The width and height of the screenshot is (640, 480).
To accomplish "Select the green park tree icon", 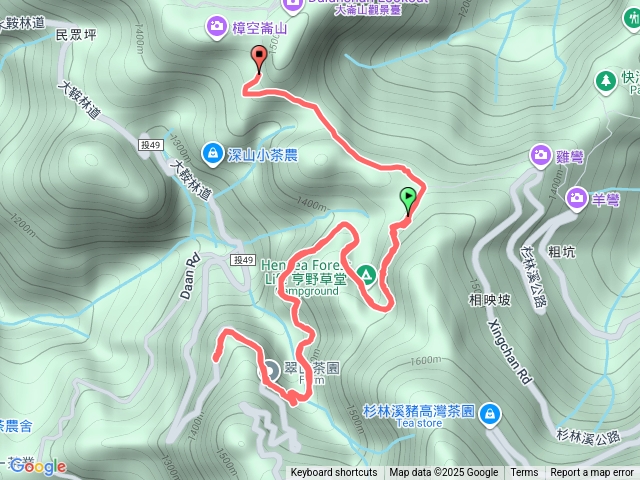I will click(x=606, y=81).
